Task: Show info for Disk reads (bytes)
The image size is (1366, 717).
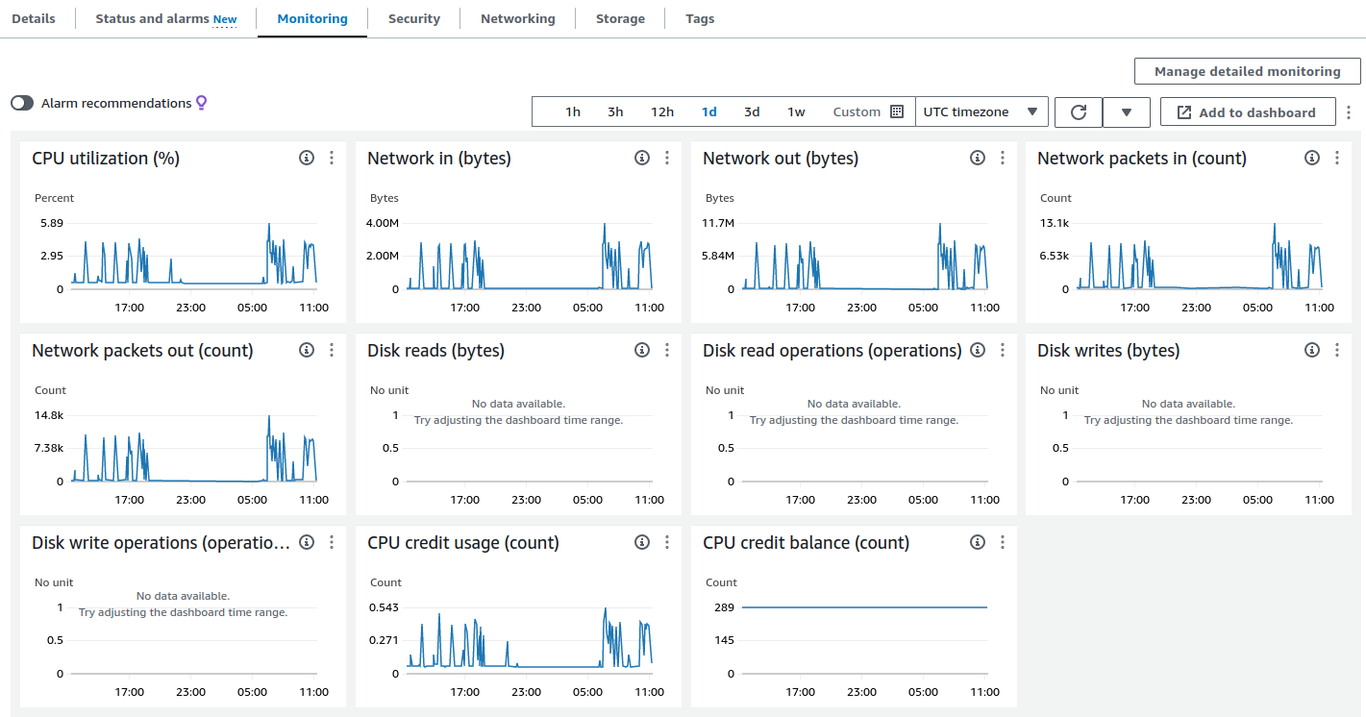Action: click(642, 350)
